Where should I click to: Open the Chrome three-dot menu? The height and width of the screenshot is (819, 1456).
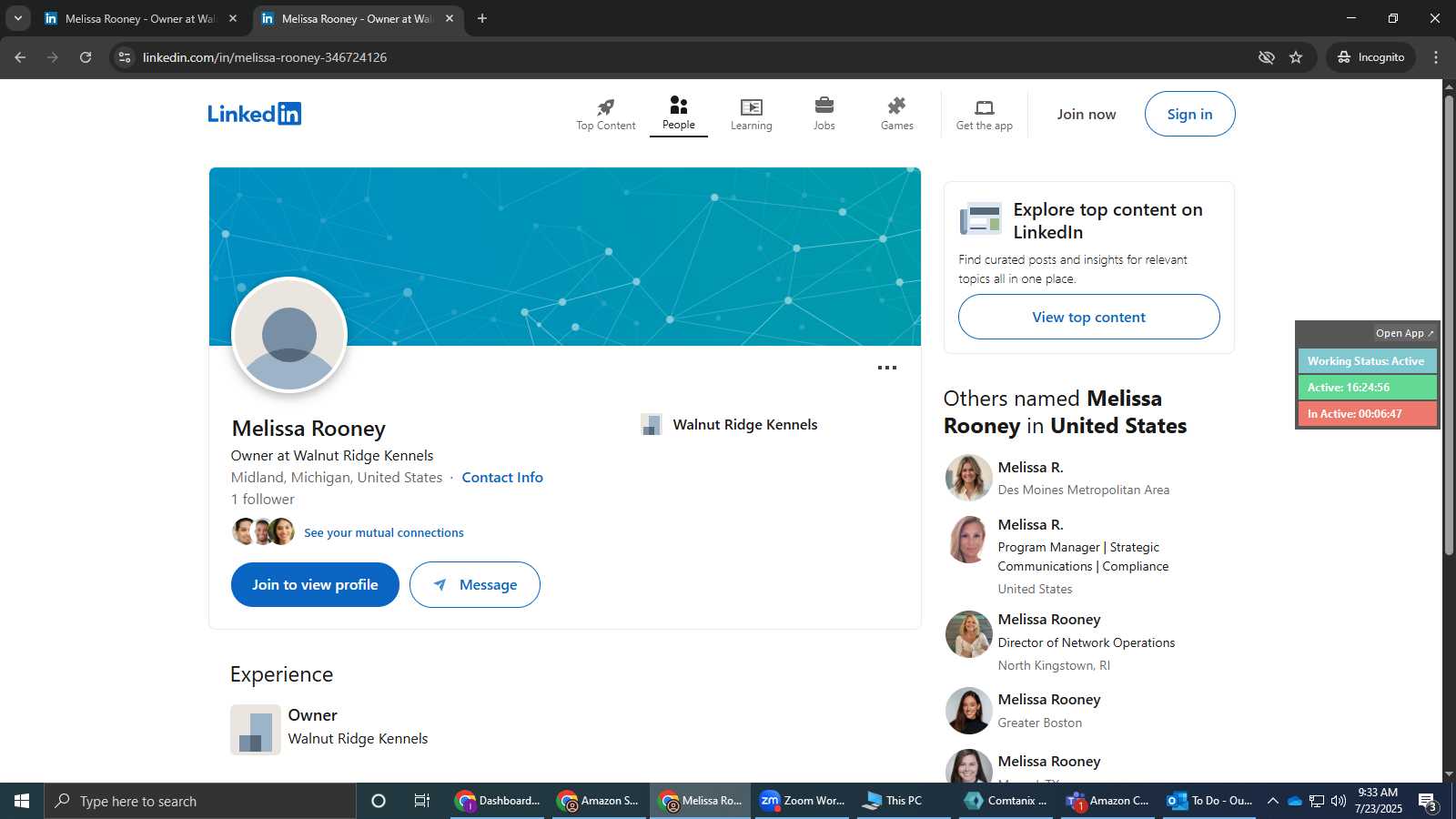pos(1436,57)
